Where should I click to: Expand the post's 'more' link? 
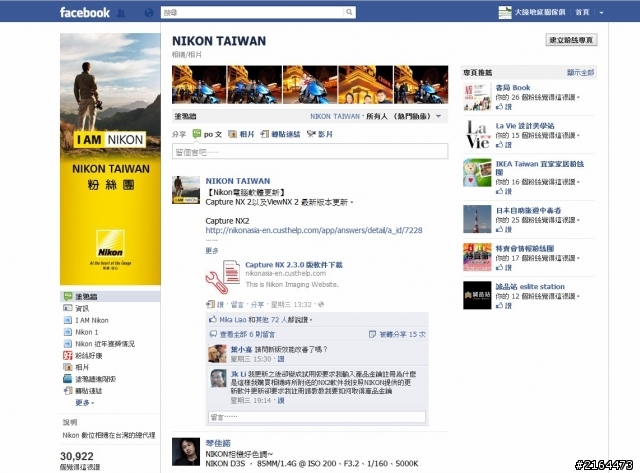tap(212, 251)
